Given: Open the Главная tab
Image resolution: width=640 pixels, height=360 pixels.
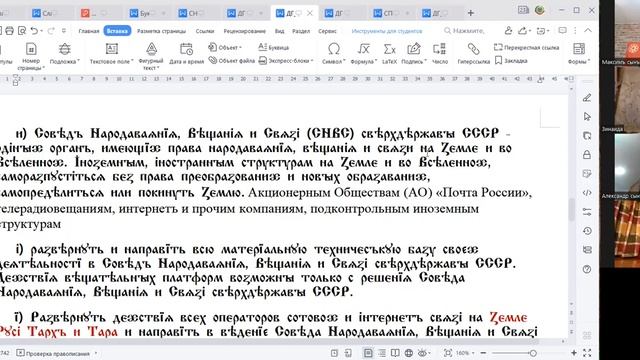Looking at the screenshot, I should 89,31.
